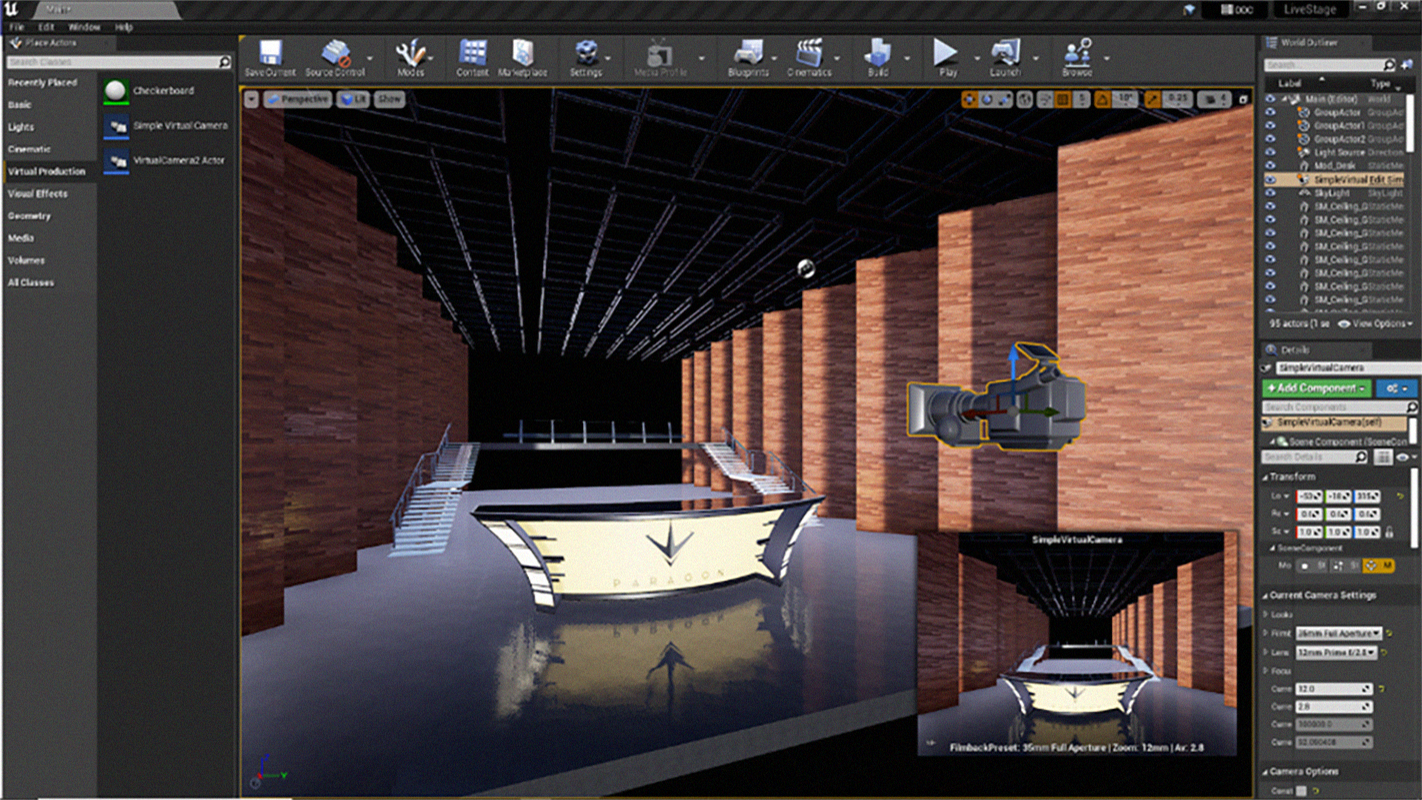Click the Browse toolbar icon

pyautogui.click(x=1077, y=53)
